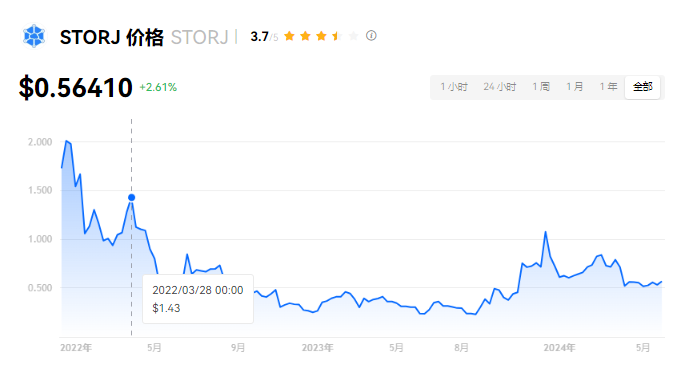The image size is (675, 366).
Task: Click the $0.56410 price value
Action: (x=76, y=87)
